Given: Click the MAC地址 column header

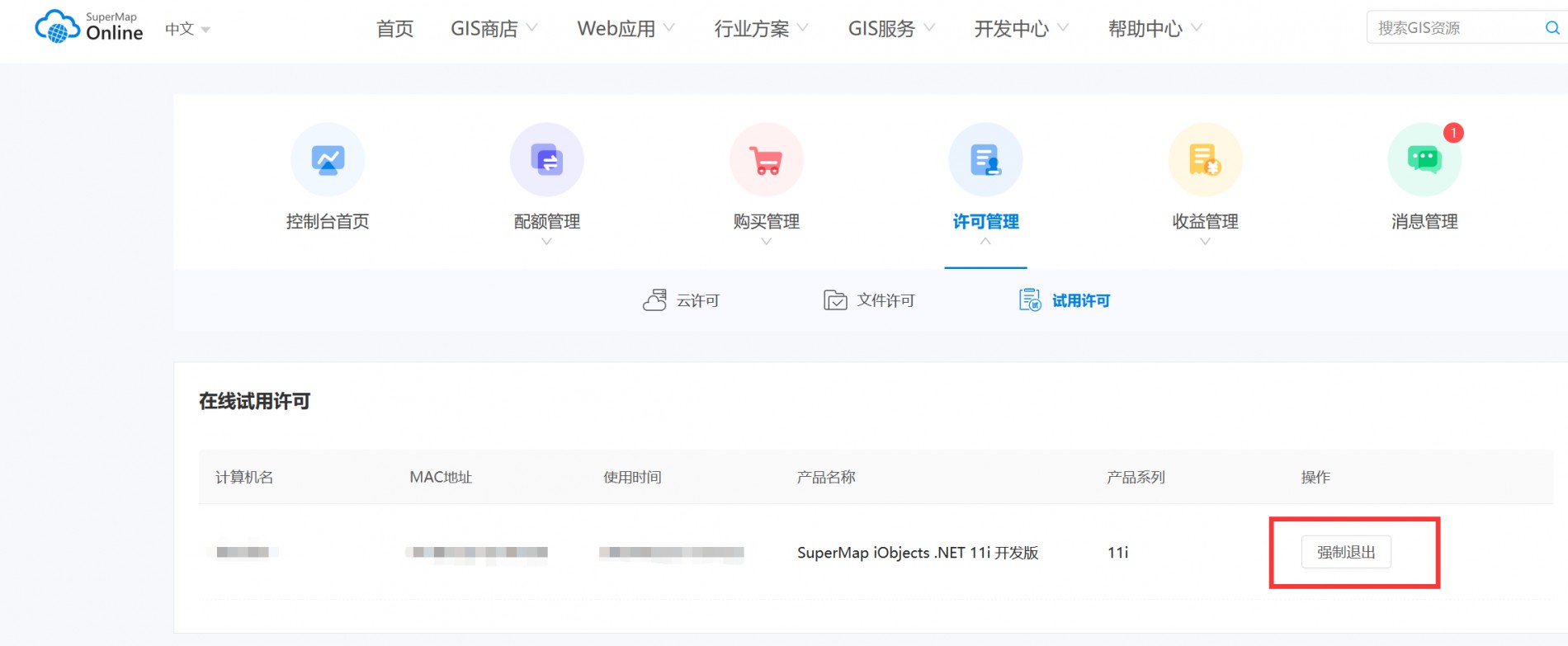Looking at the screenshot, I should [x=441, y=477].
